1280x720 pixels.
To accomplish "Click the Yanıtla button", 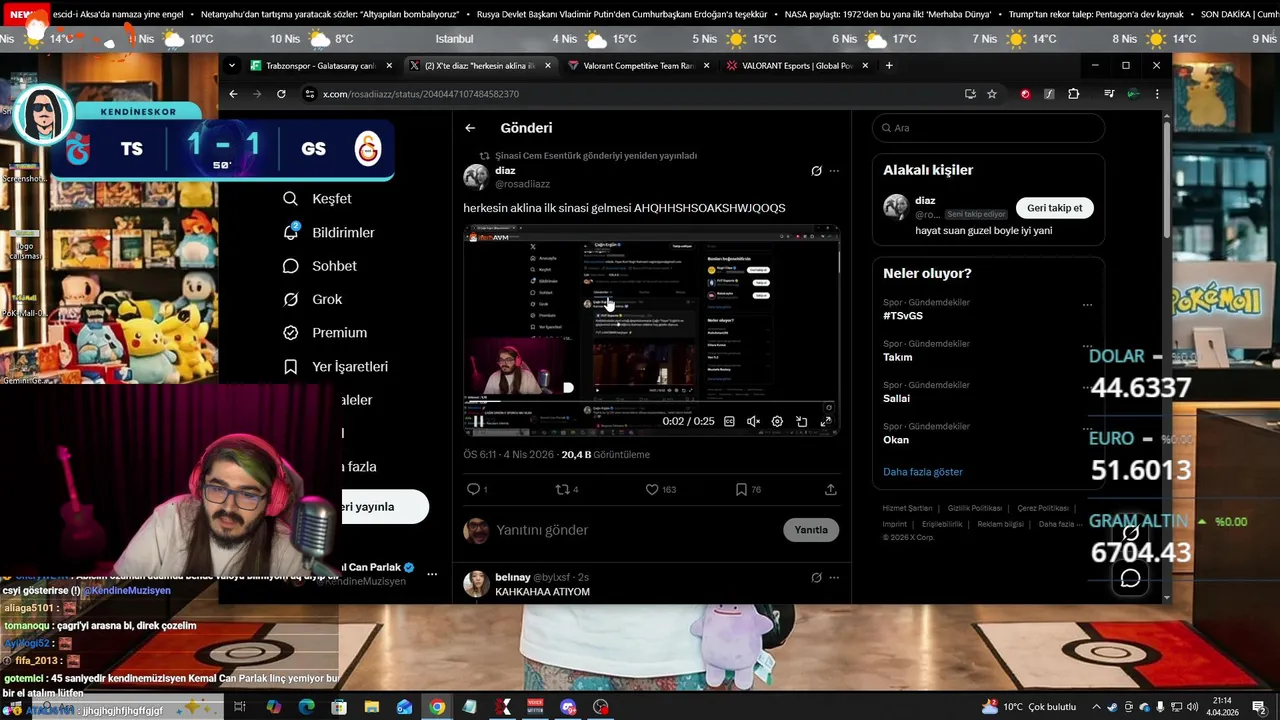I will click(811, 530).
